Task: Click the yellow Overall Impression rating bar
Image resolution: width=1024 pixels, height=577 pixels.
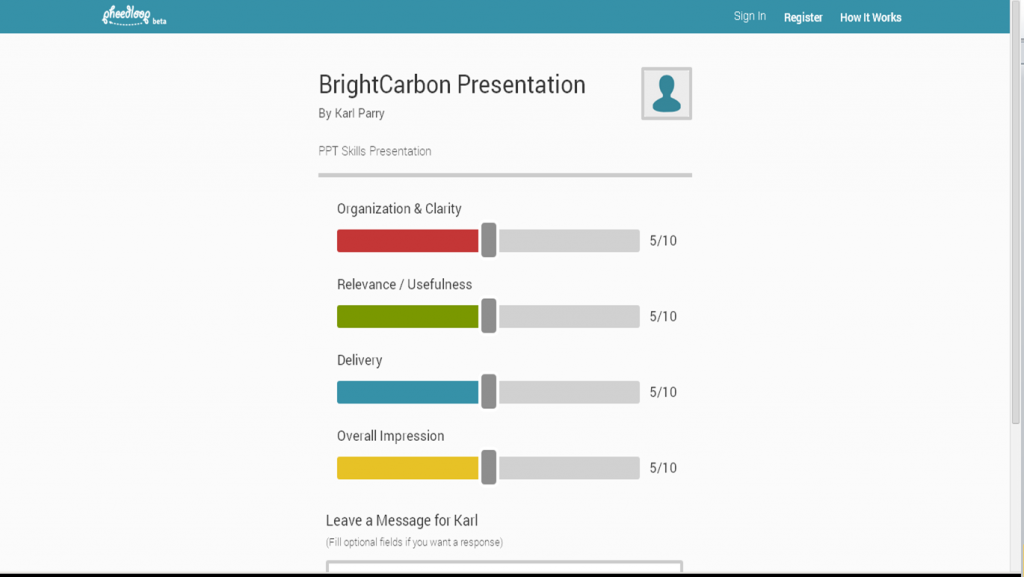Action: tap(408, 467)
